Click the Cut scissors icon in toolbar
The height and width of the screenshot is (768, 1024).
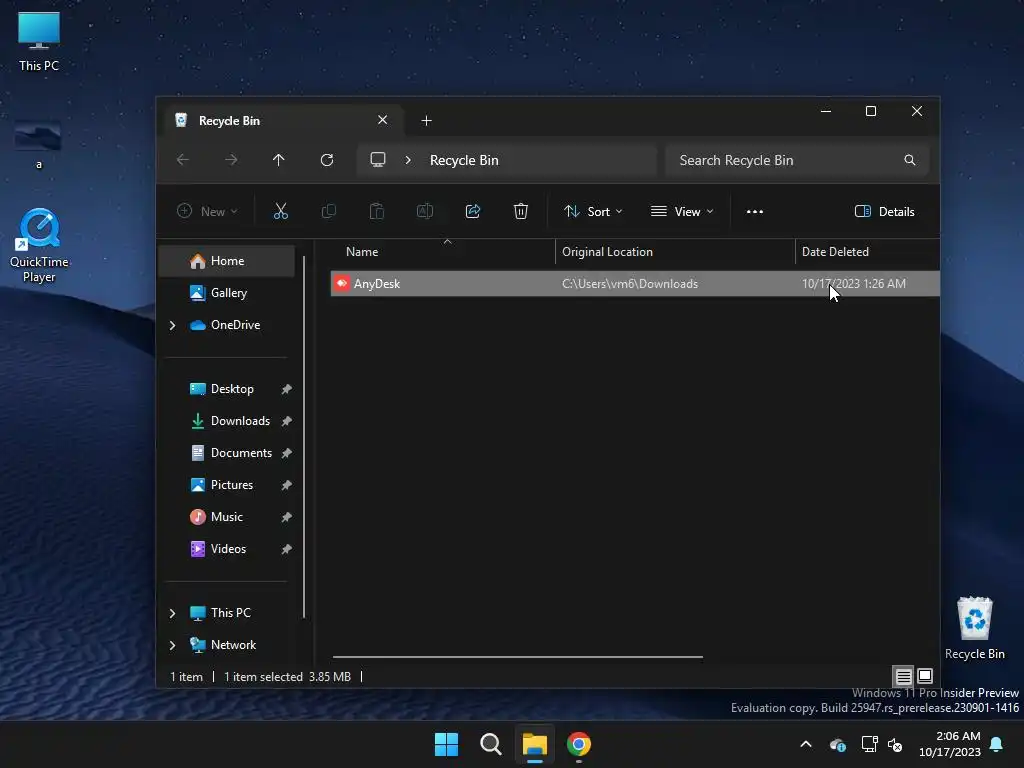pyautogui.click(x=280, y=211)
